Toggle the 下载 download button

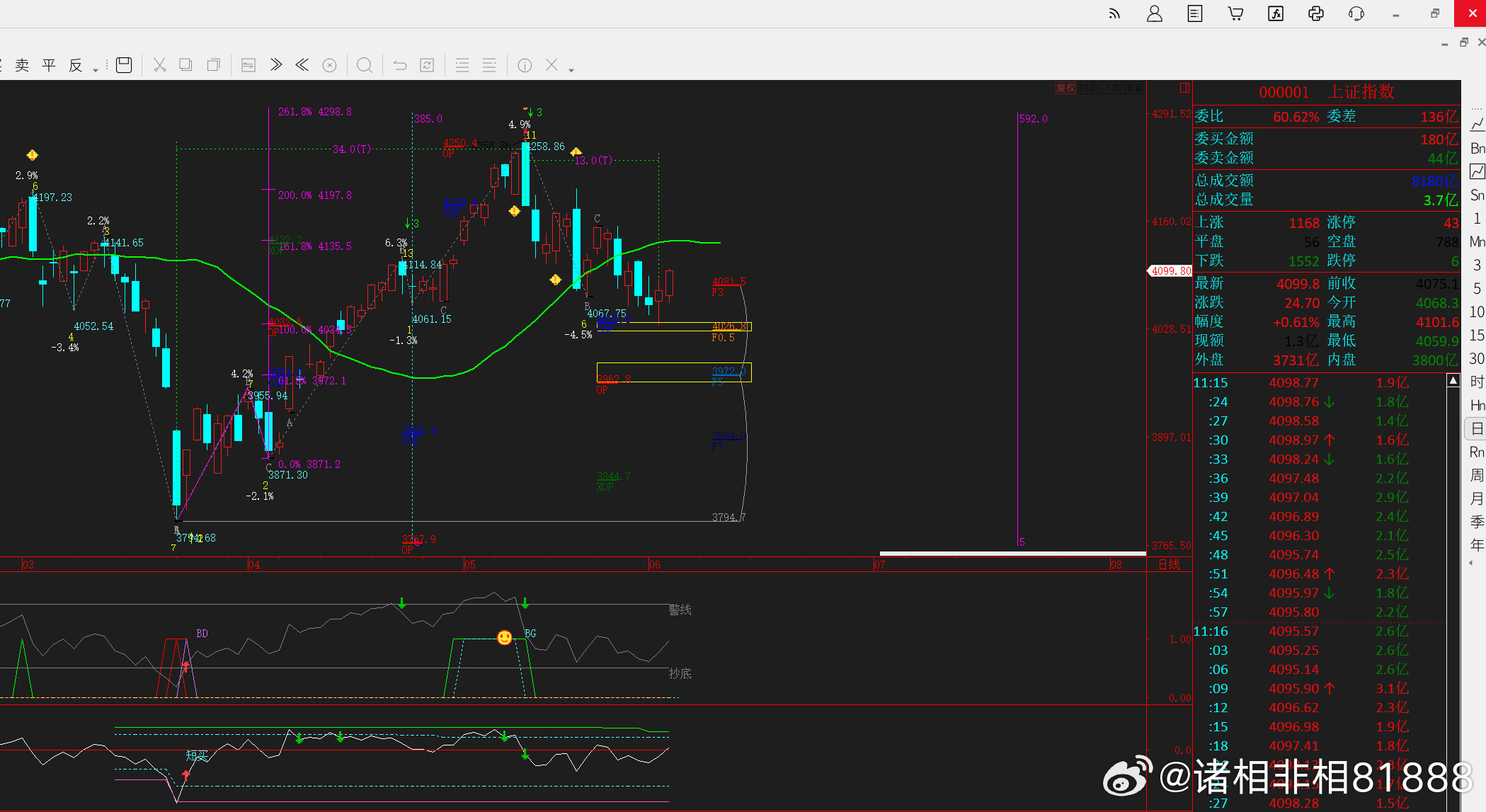click(x=1111, y=88)
